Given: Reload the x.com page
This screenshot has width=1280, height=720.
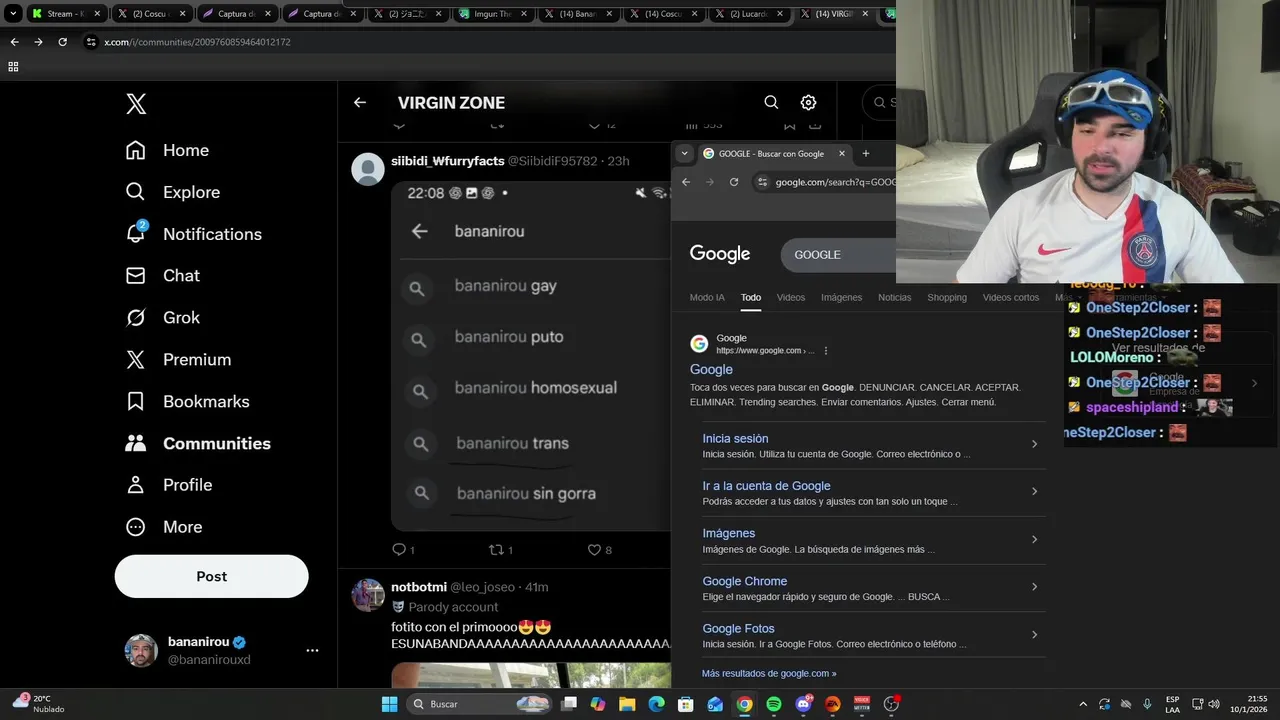Looking at the screenshot, I should click(62, 42).
